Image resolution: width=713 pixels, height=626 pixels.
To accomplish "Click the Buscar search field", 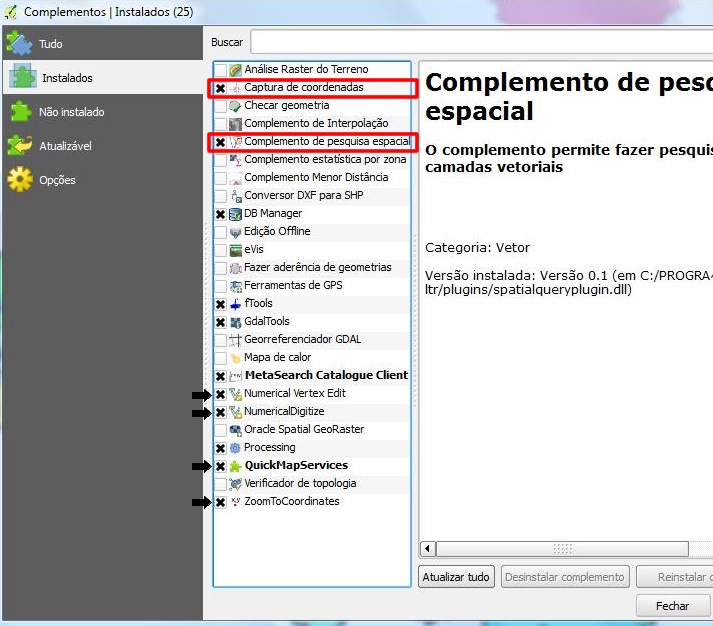I will (480, 42).
